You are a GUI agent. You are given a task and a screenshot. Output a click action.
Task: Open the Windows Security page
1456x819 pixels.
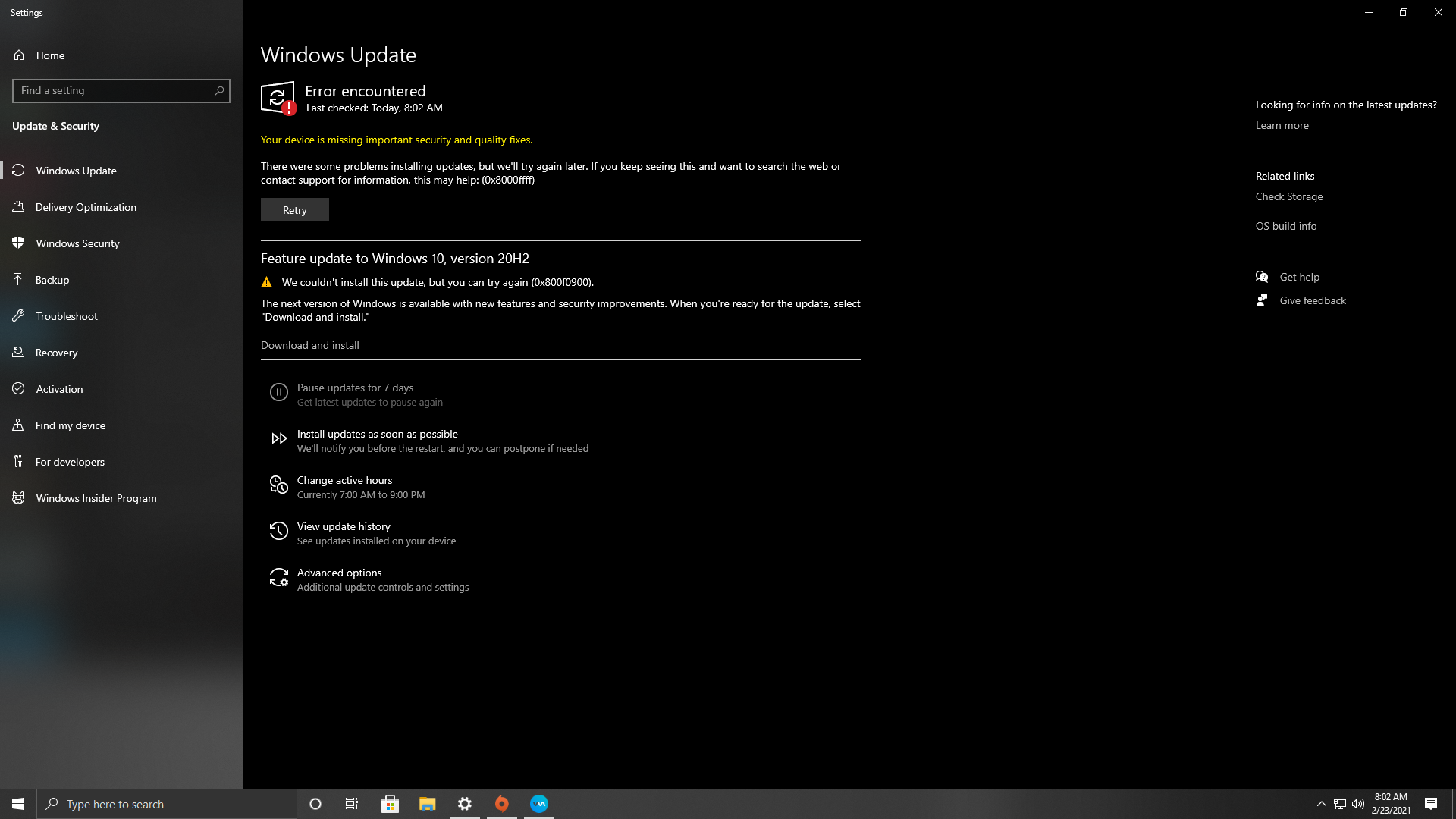[121, 243]
